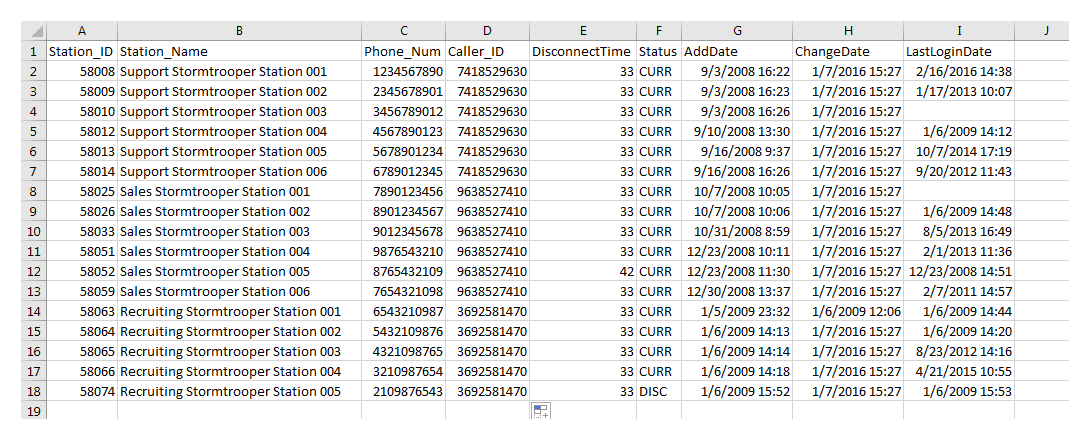1084x436 pixels.
Task: Select column E header
Action: coord(583,31)
